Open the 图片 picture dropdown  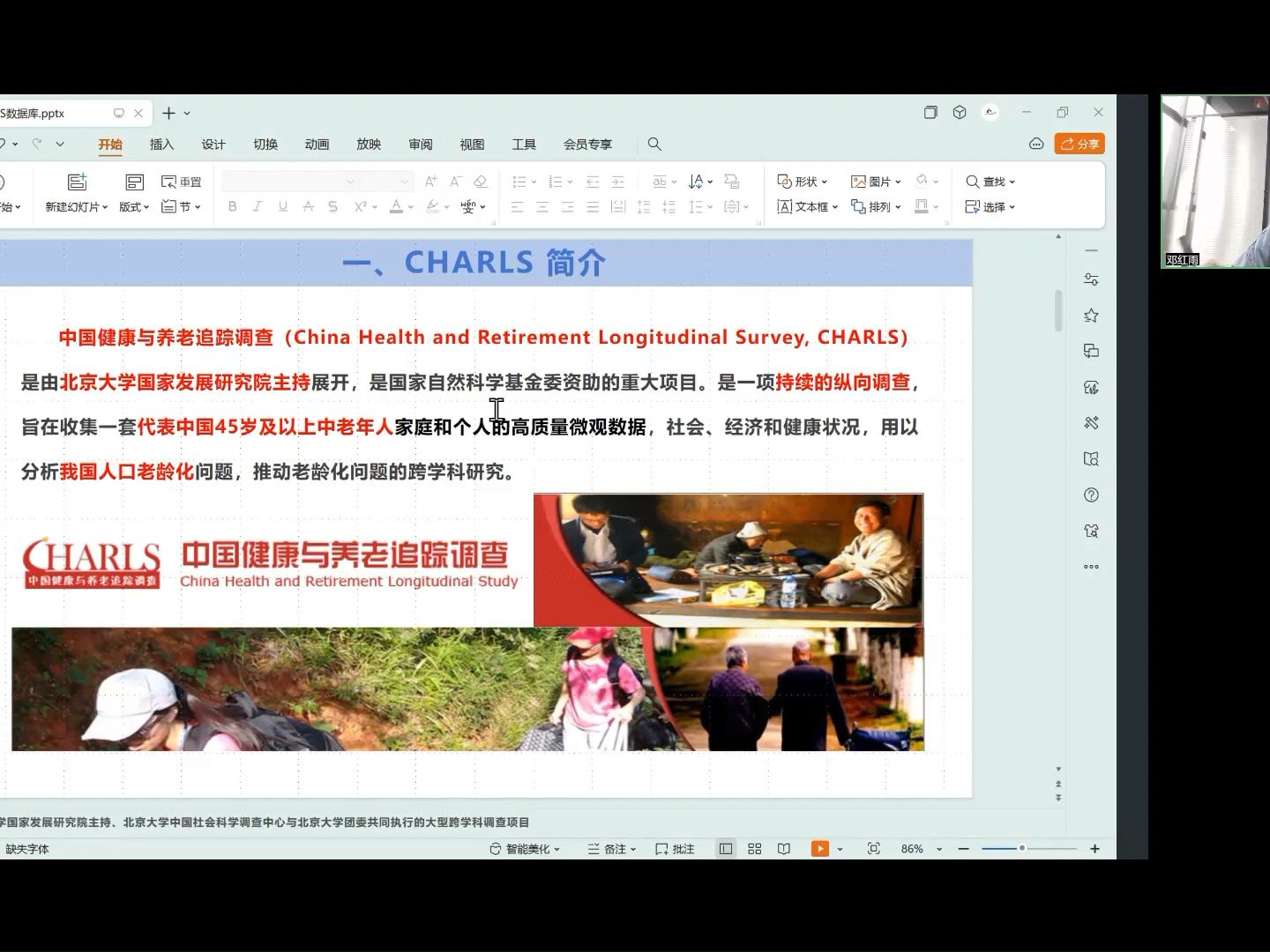pos(876,182)
